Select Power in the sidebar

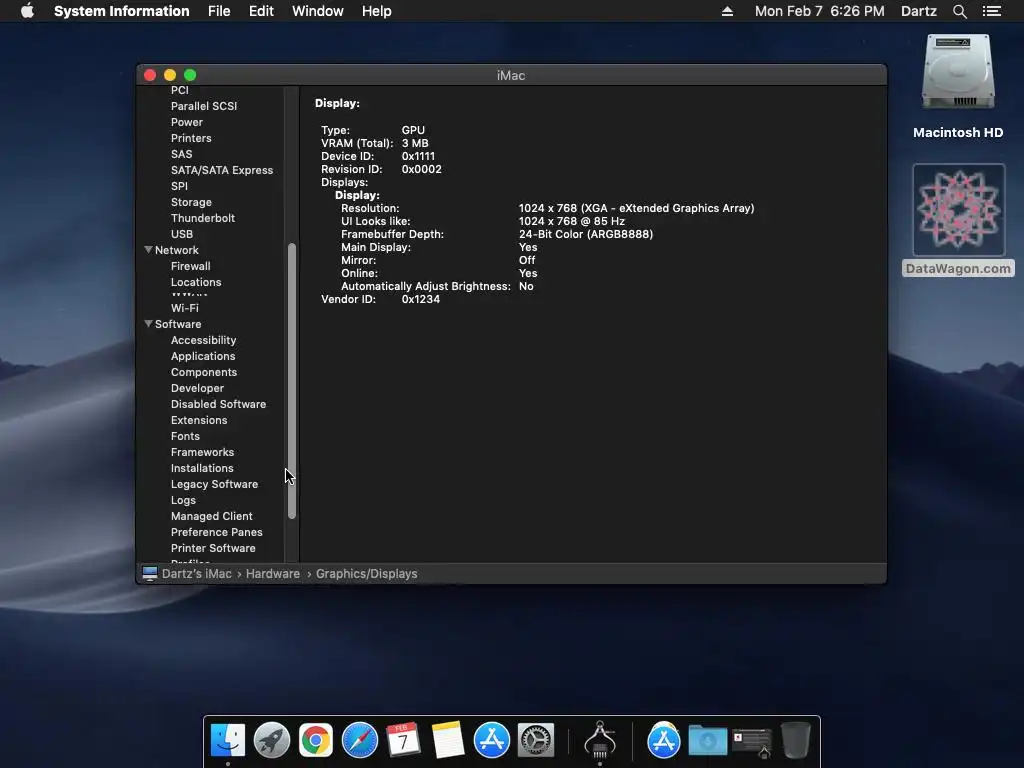187,122
